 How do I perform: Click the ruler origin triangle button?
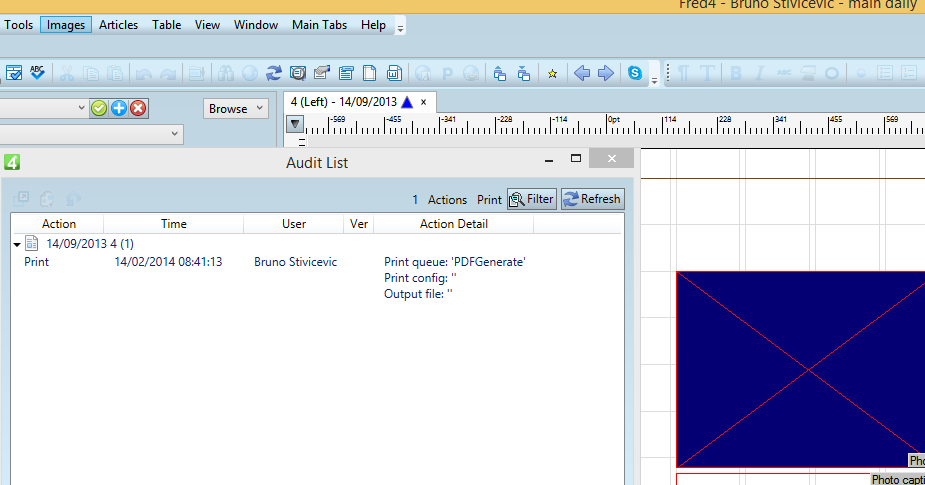[x=295, y=124]
